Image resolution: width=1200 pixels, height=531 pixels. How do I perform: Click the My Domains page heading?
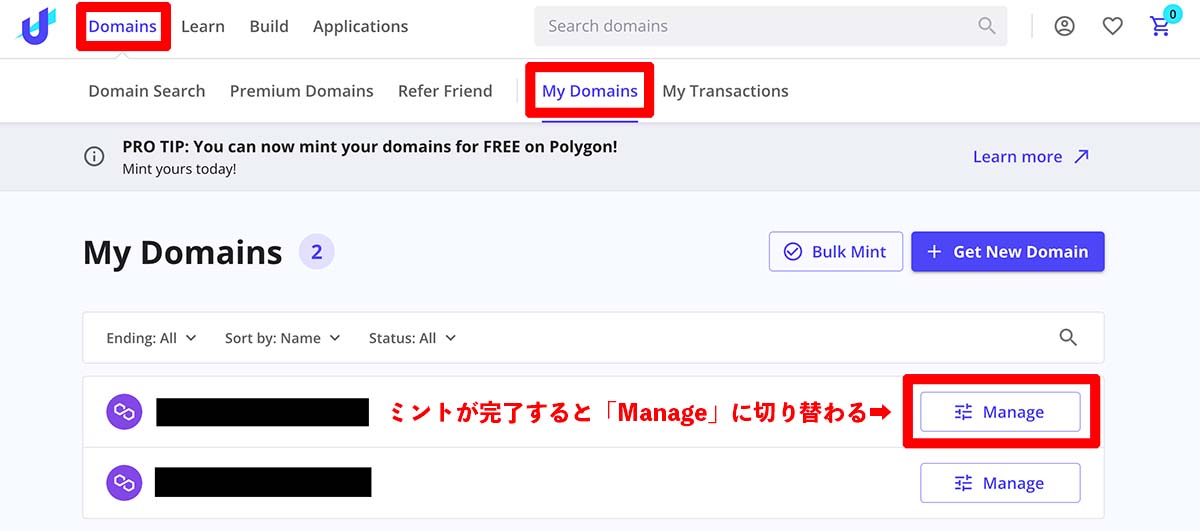tap(183, 253)
